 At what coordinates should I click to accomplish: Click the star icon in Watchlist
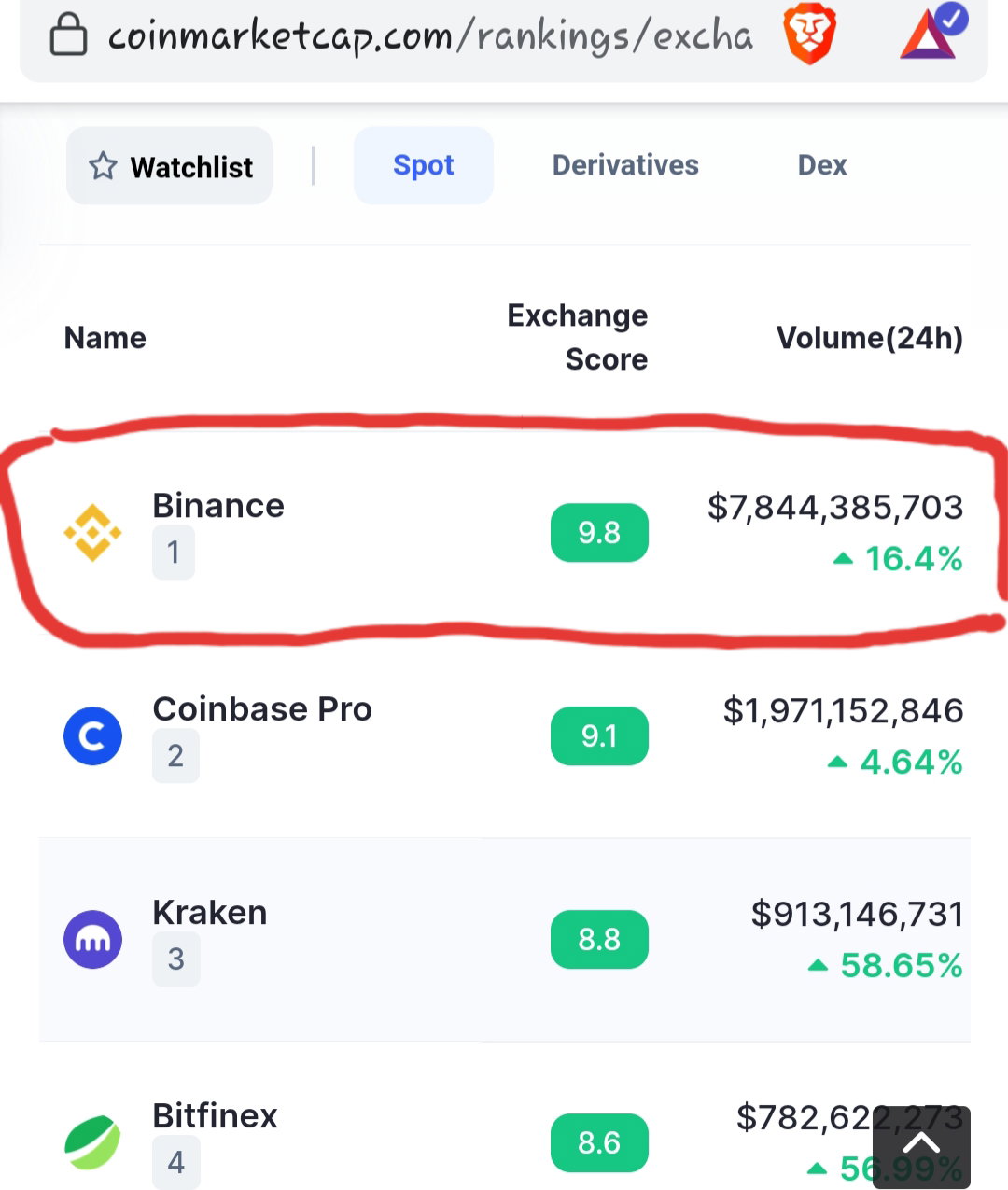click(x=103, y=166)
